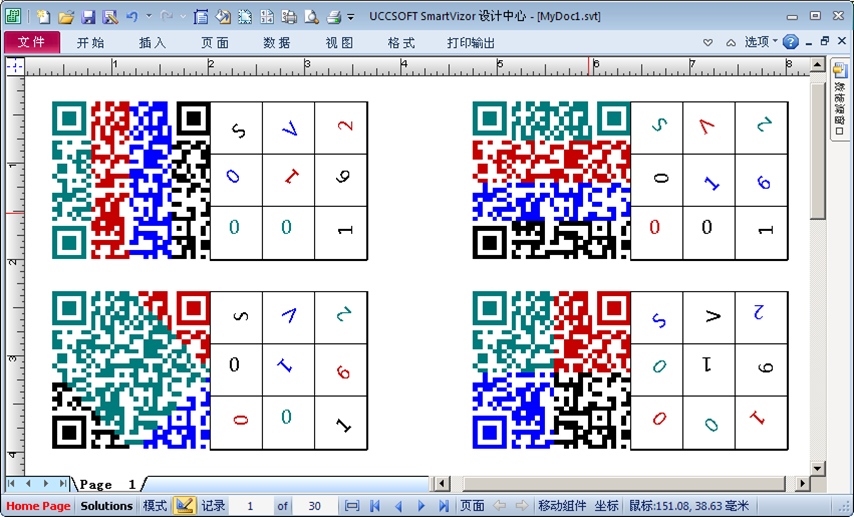Screen dimensions: 854x517
Task: Open Help with the blue question mark
Action: pos(790,42)
